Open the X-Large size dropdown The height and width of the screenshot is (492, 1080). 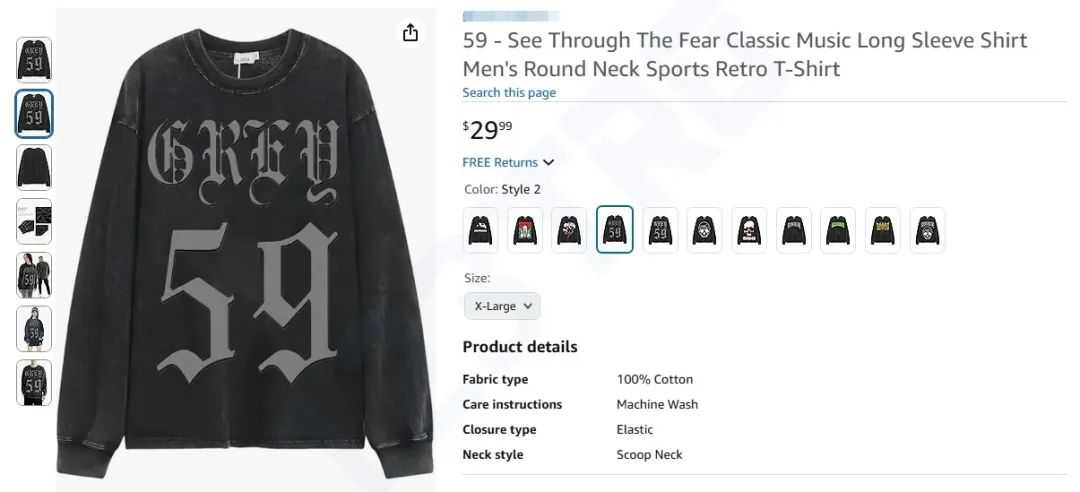502,306
